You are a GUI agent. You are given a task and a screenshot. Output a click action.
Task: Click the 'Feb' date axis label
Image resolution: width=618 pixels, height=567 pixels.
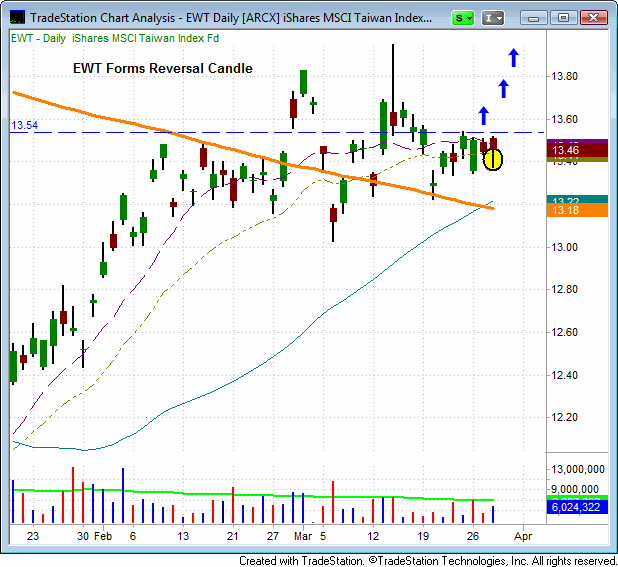(x=103, y=536)
